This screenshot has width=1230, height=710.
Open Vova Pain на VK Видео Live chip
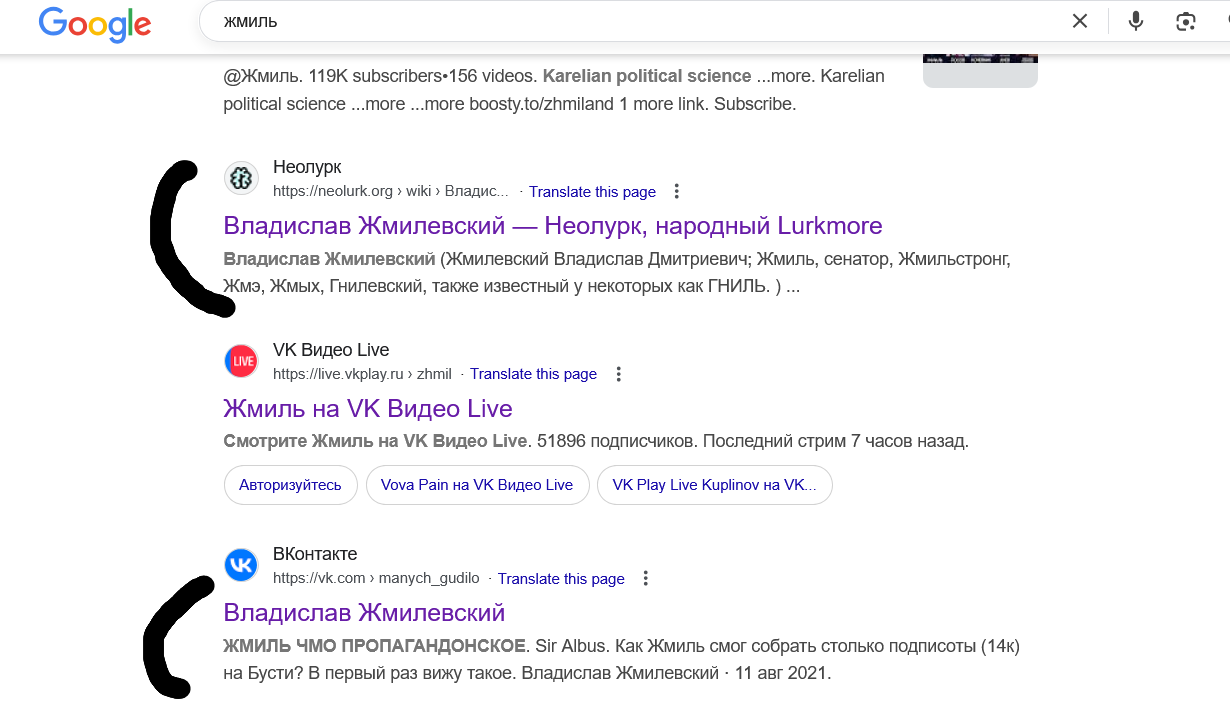[x=476, y=485]
